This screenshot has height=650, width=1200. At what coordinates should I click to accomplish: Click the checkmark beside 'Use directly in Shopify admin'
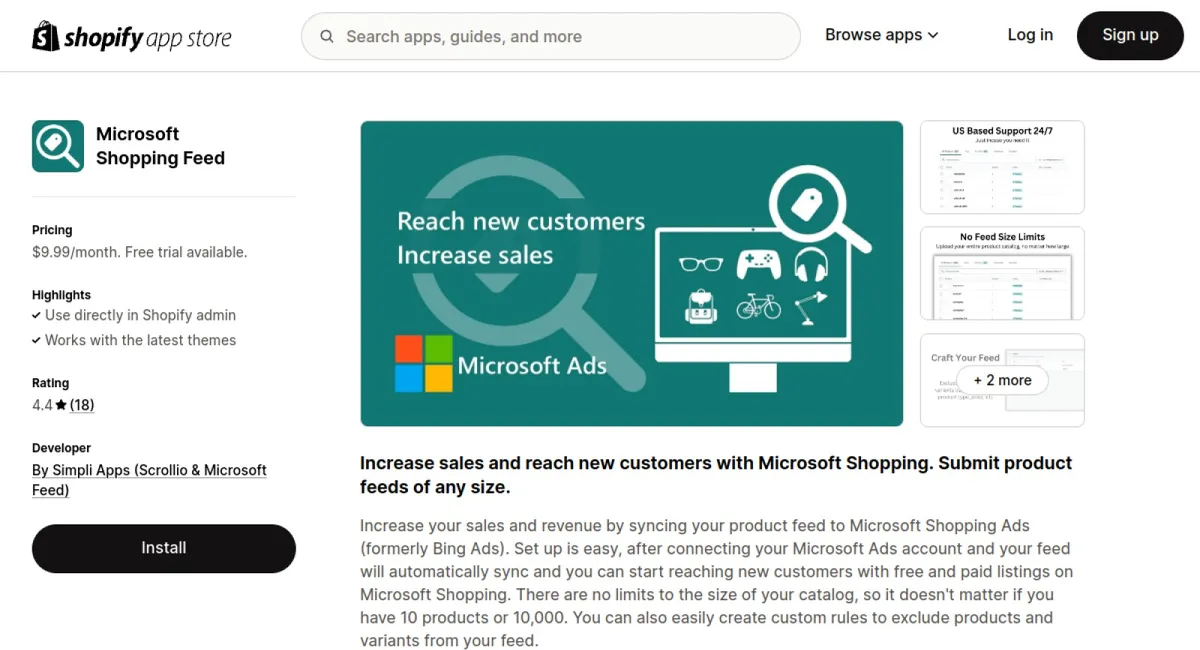[x=37, y=315]
